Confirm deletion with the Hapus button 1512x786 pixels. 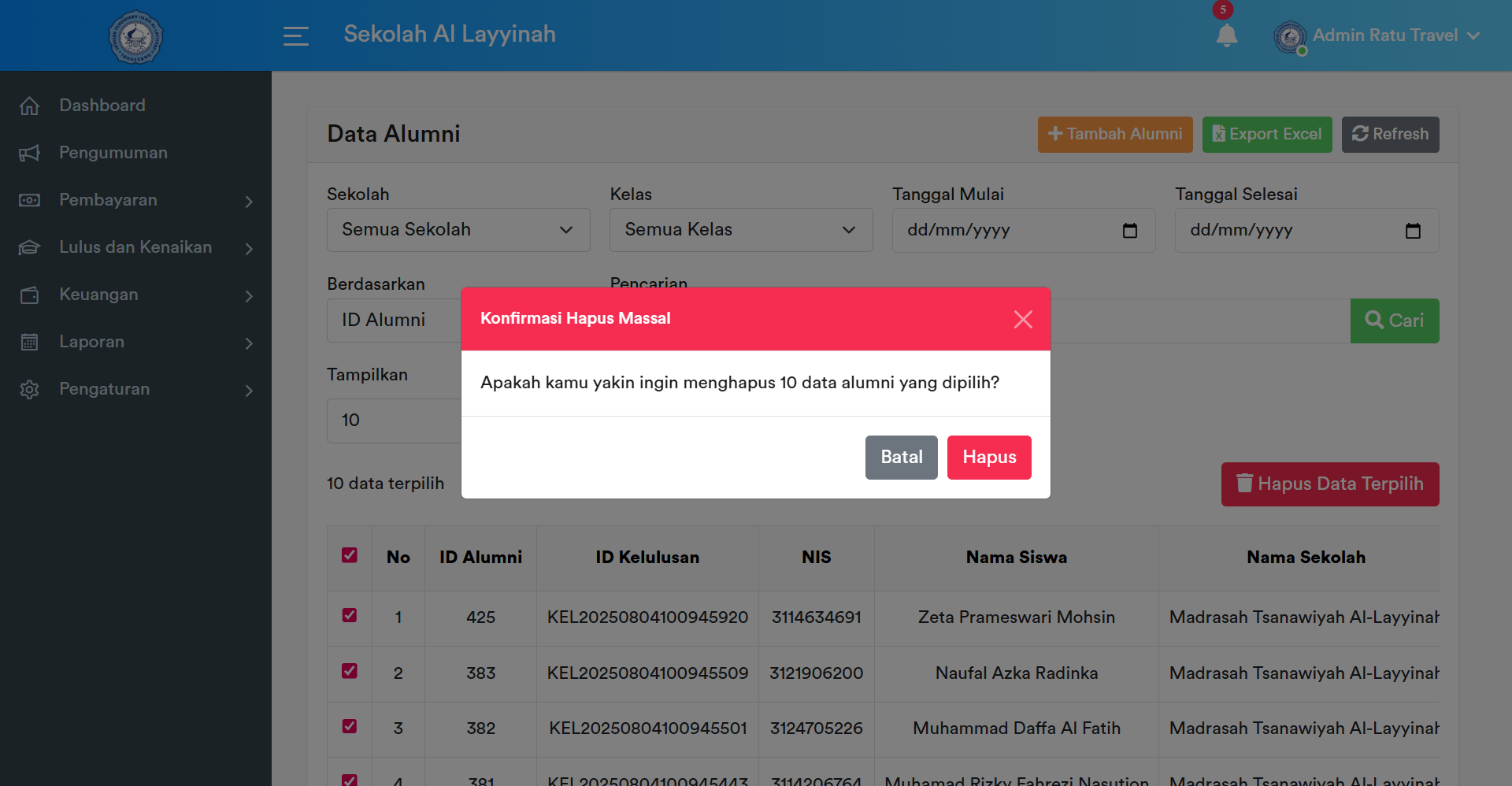point(988,458)
